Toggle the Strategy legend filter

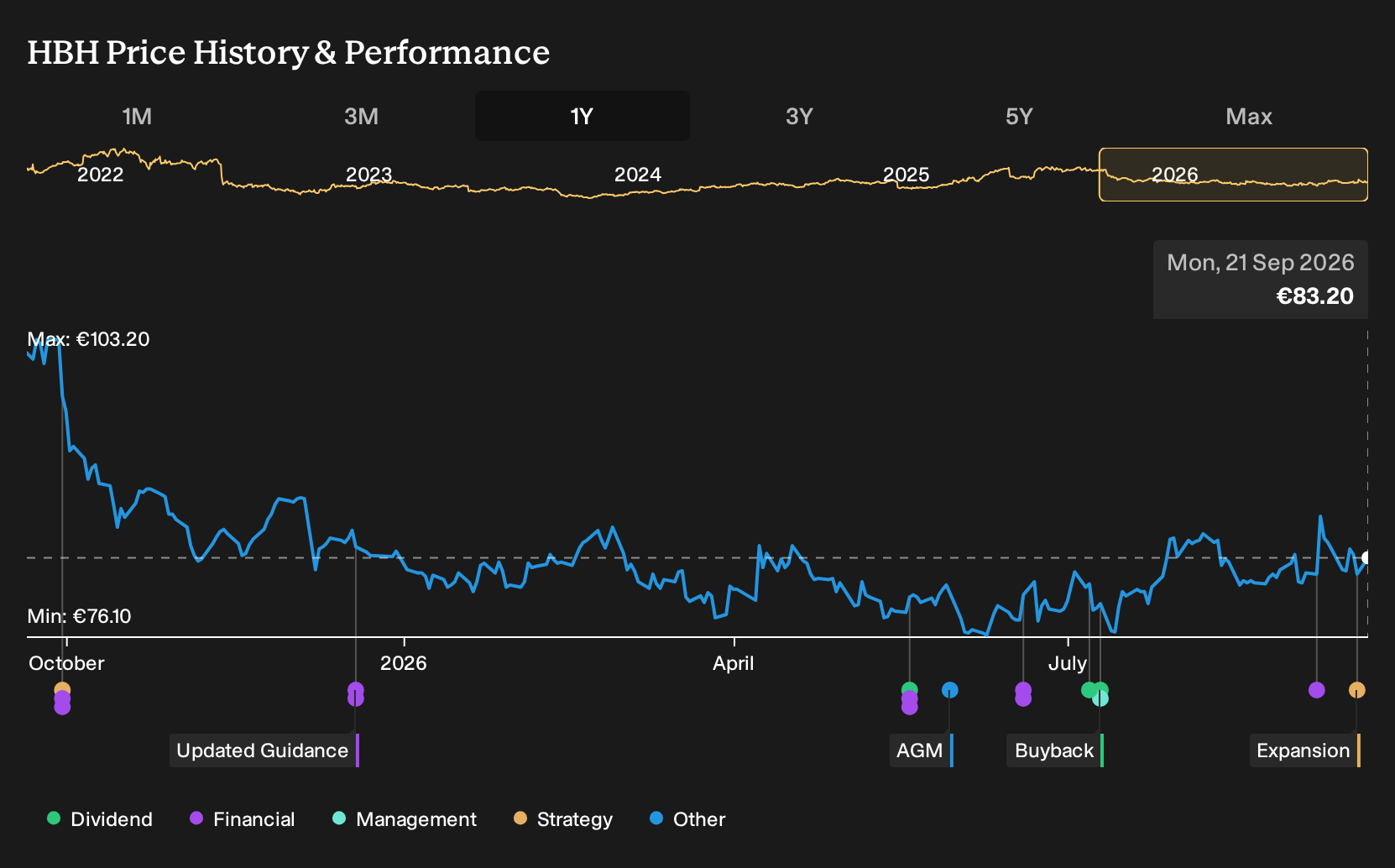point(563,819)
